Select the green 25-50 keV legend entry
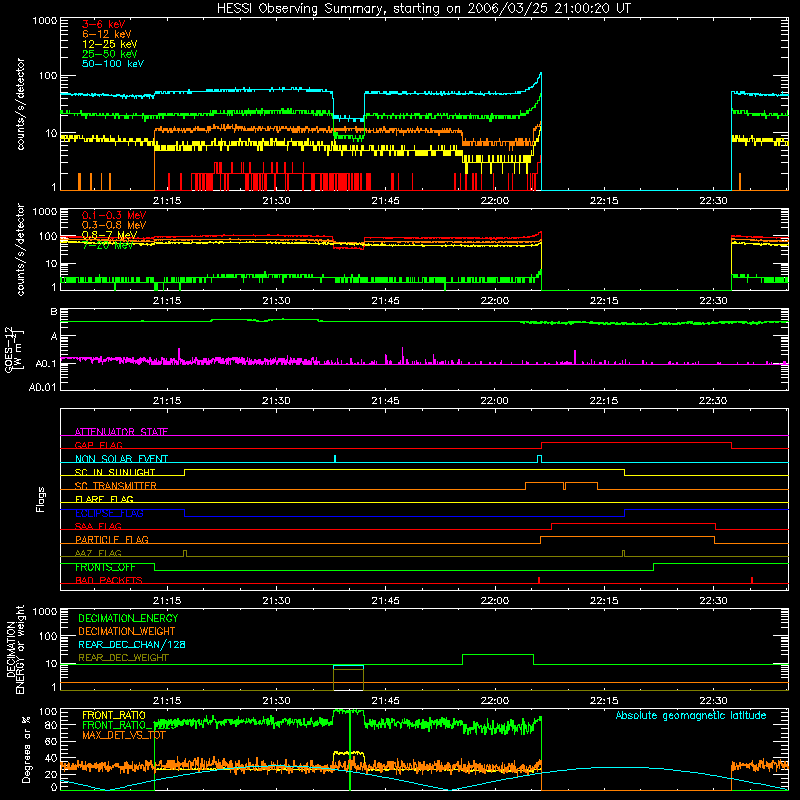 [x=110, y=54]
